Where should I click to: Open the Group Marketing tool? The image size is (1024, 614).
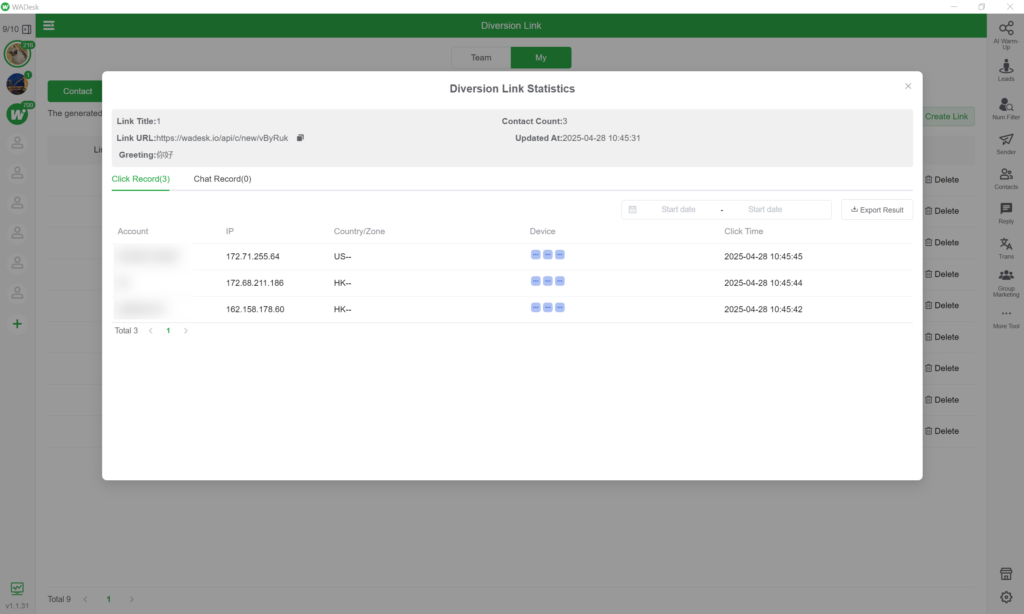[1006, 283]
